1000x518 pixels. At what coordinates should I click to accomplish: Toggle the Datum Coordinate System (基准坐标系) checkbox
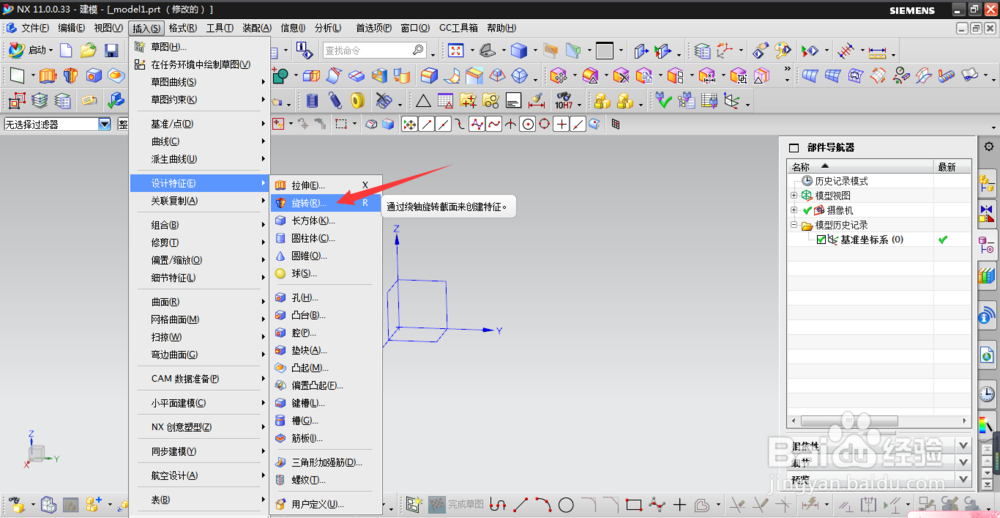(x=821, y=239)
